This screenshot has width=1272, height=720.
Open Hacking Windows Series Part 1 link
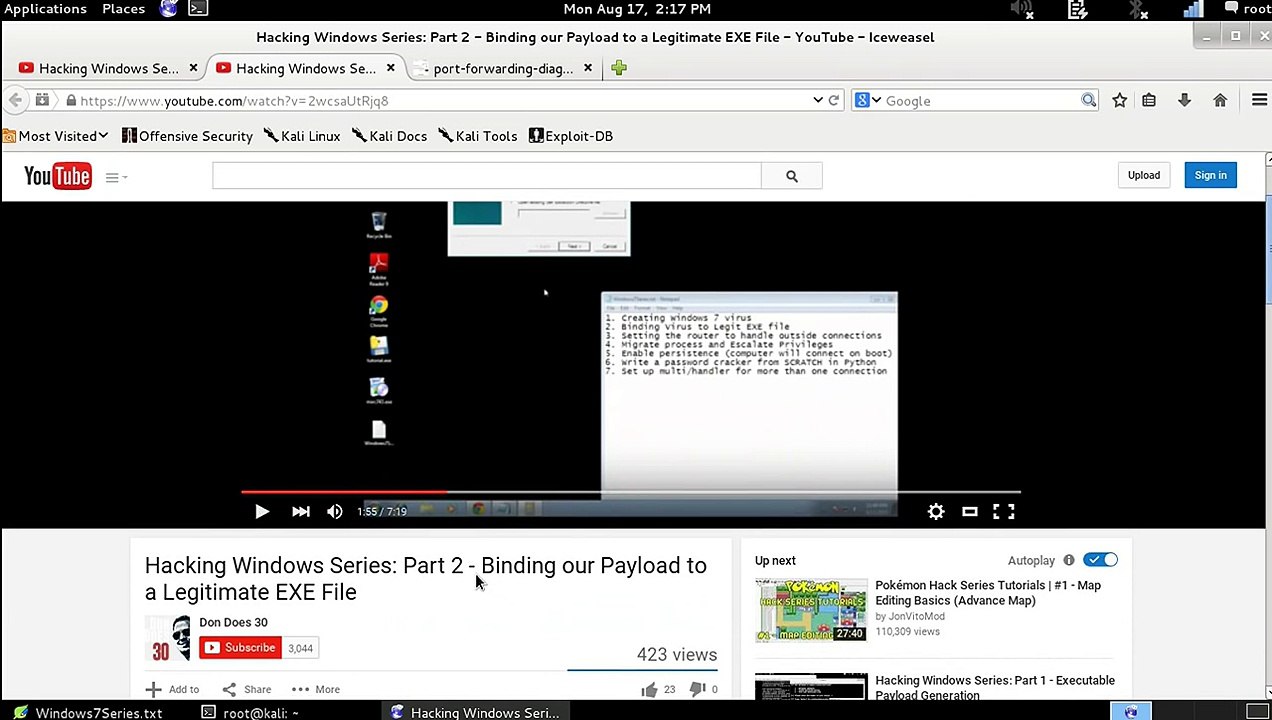[995, 687]
